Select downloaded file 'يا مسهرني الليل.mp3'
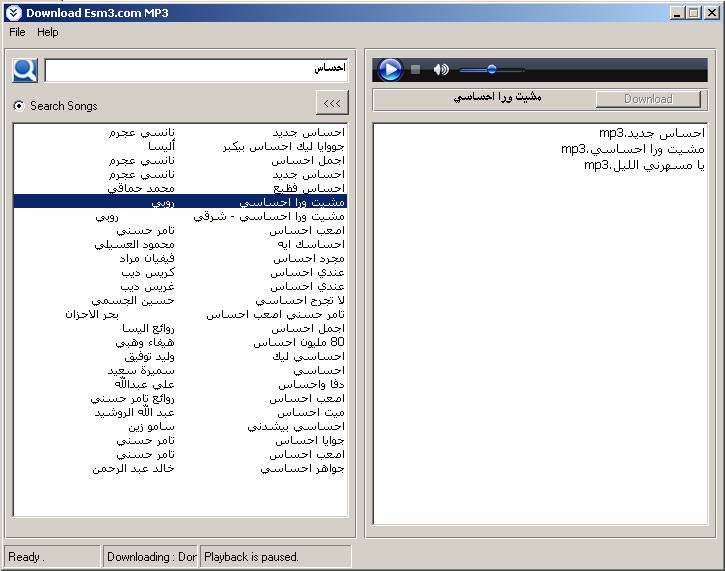The image size is (725, 571). pyautogui.click(x=644, y=165)
